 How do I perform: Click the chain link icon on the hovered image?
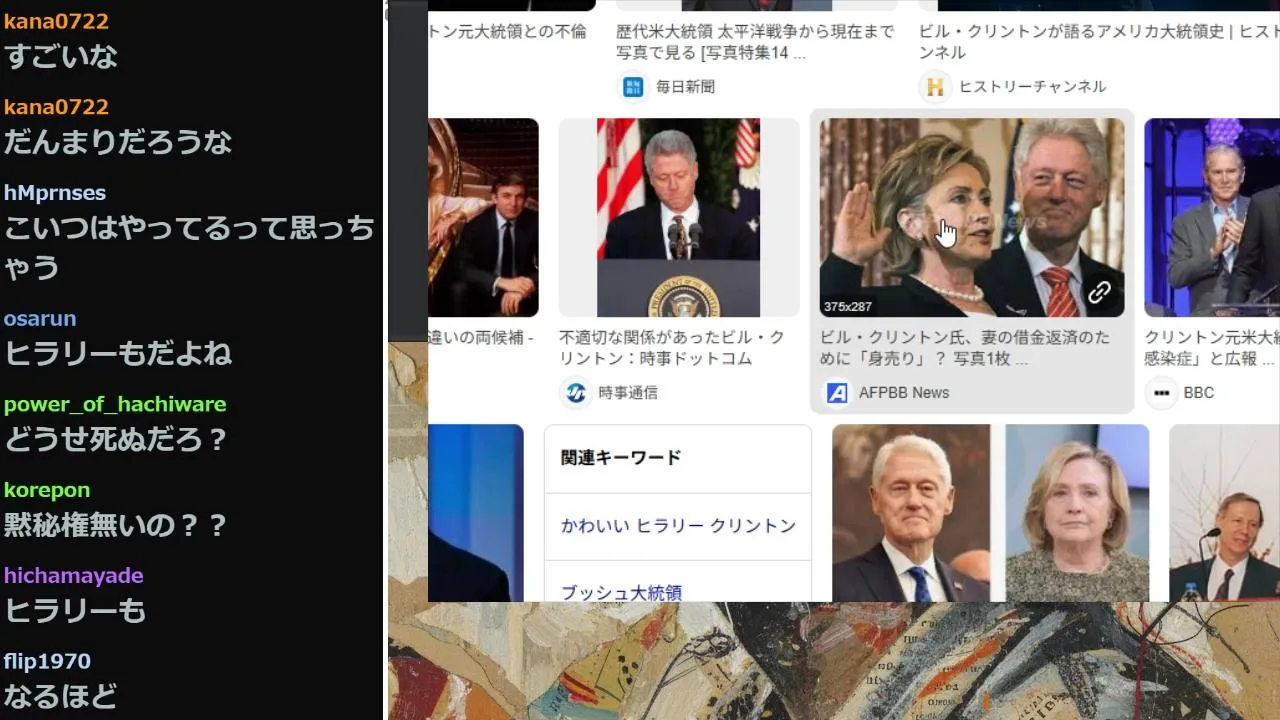(x=1099, y=292)
